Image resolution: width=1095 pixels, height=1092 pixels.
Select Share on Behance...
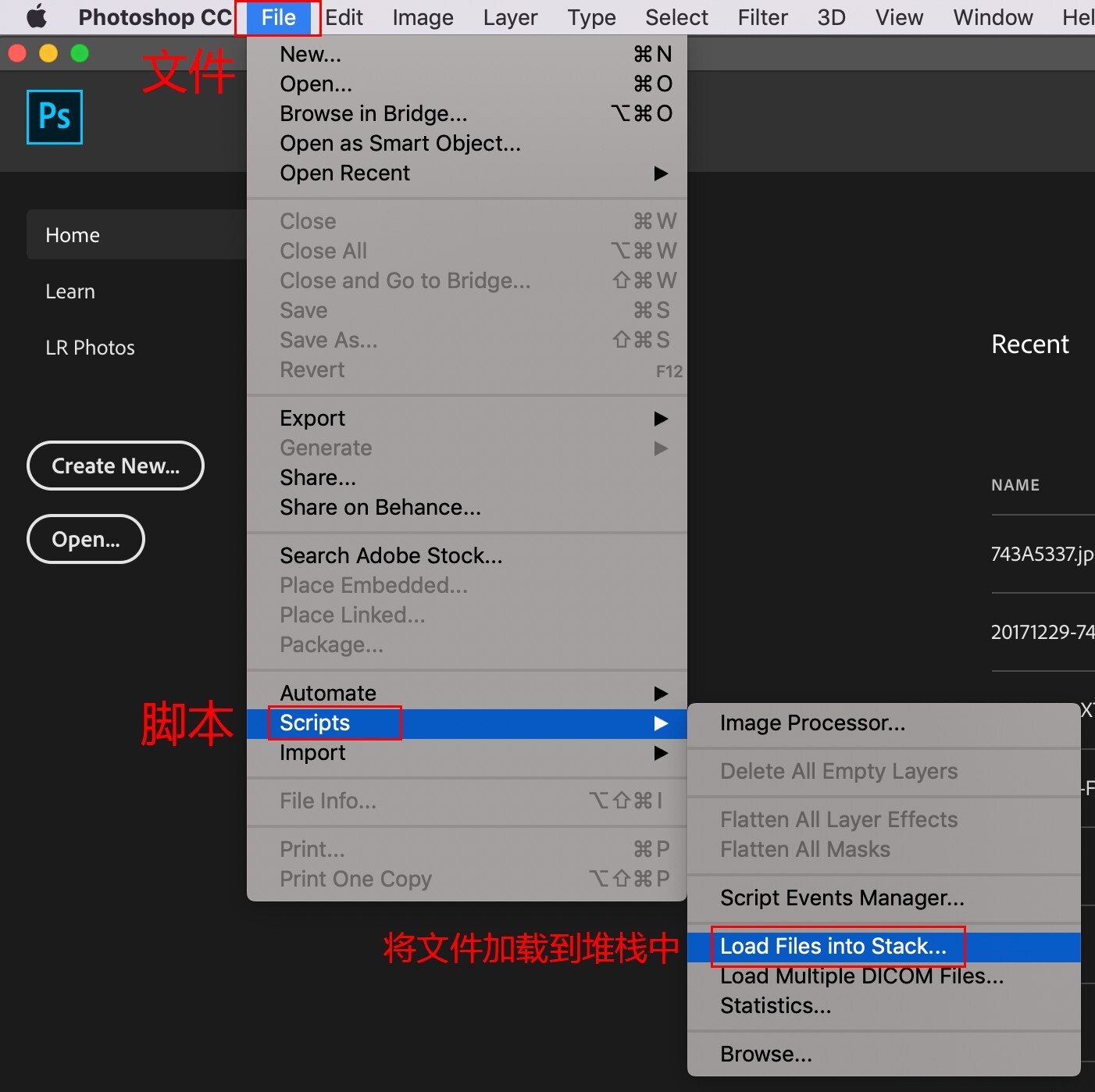(467, 507)
